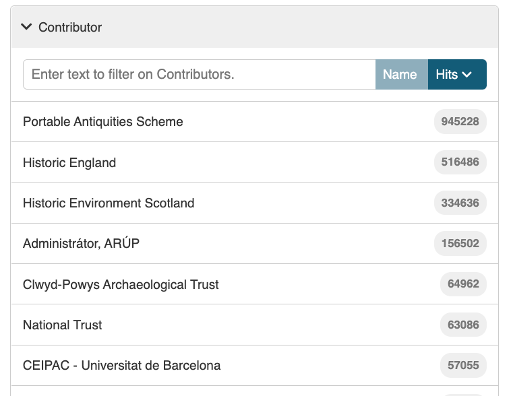
Task: Toggle Hits sort direction arrow
Action: [x=467, y=75]
